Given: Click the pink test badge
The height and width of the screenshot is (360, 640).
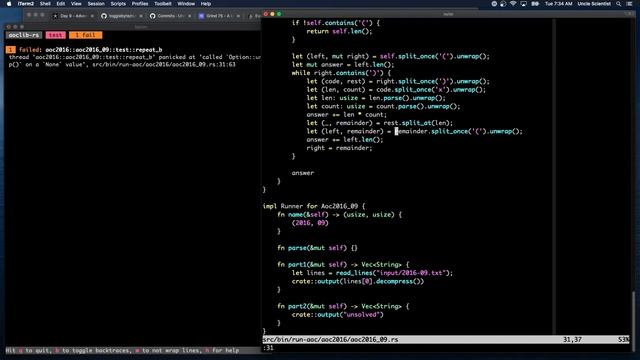Looking at the screenshot, I should (x=56, y=35).
